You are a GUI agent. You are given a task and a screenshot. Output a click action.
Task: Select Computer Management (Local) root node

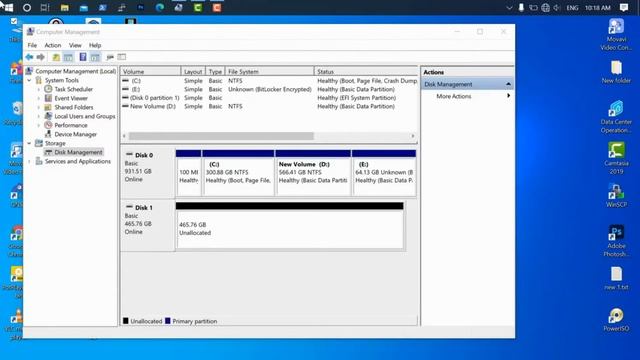coord(76,71)
